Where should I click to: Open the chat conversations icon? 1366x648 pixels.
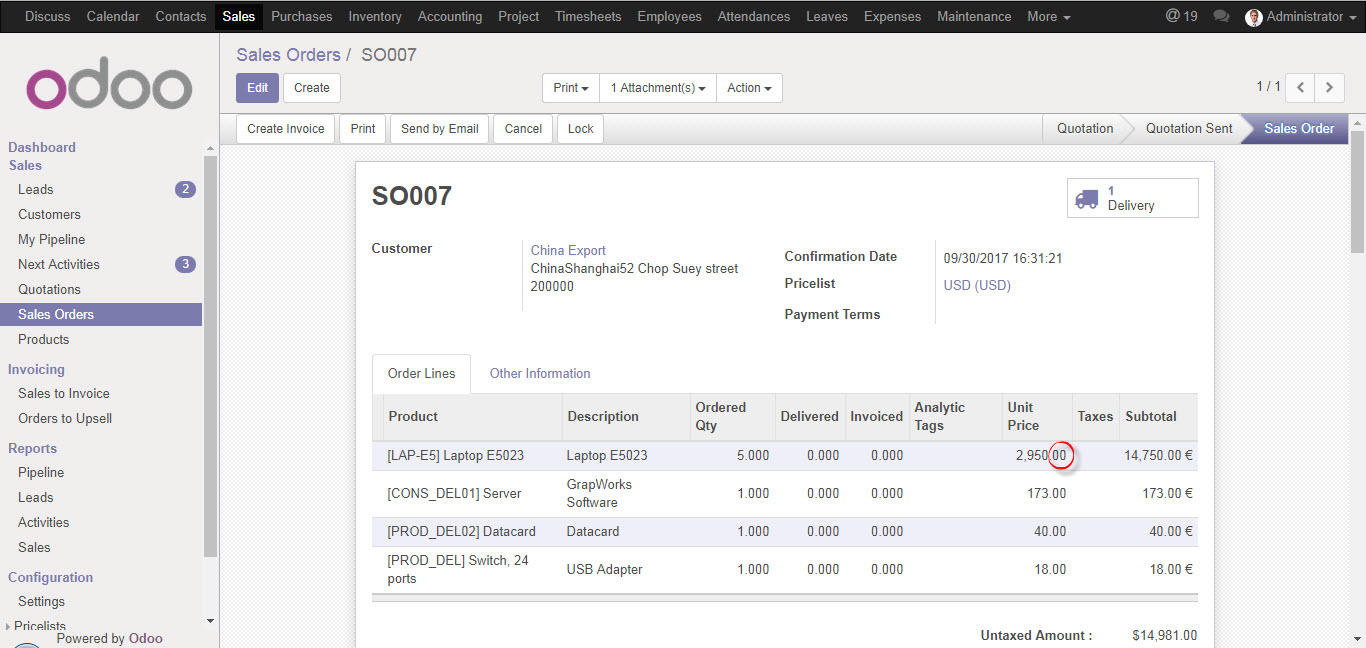(1220, 17)
